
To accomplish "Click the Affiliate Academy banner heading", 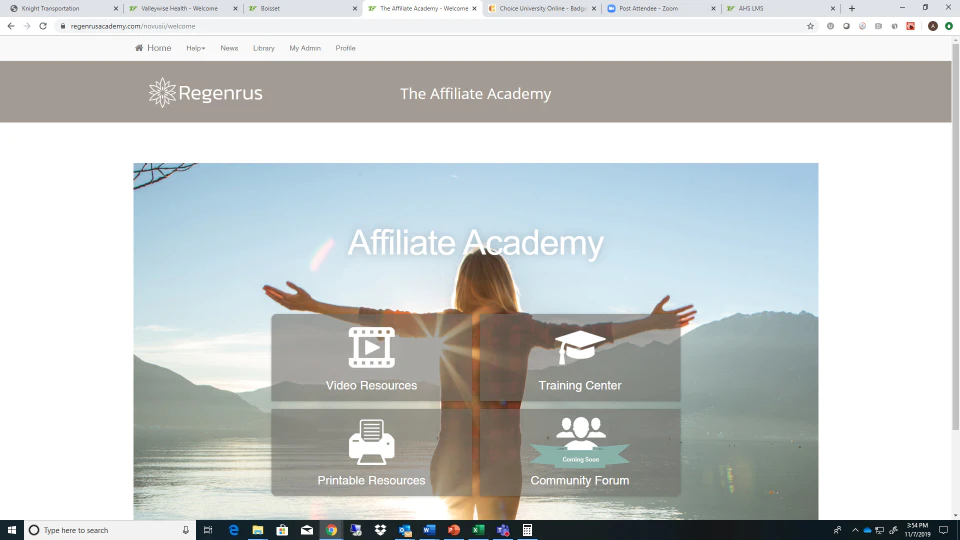I will coord(476,243).
